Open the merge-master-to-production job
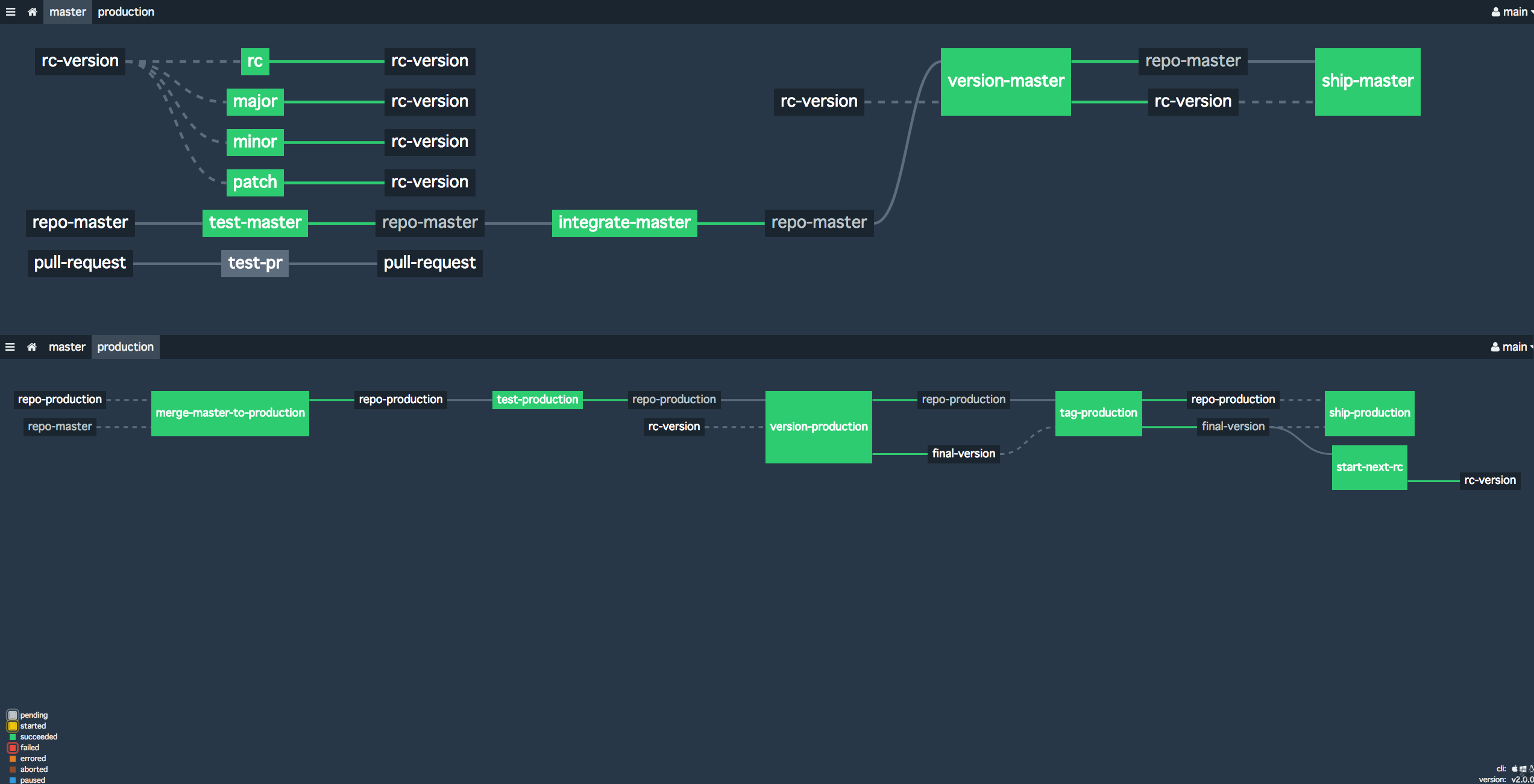Screen dimensions: 1534x784 (230, 413)
